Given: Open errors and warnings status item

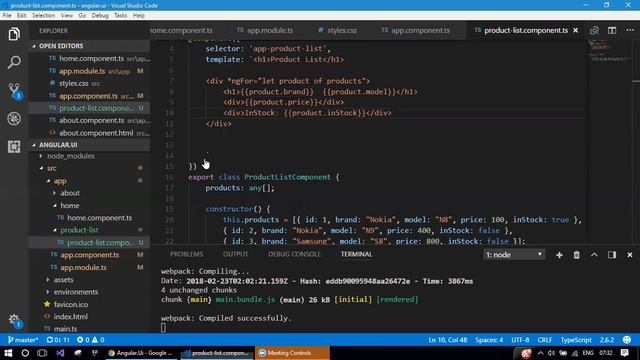Looking at the screenshot, I should 91,340.
